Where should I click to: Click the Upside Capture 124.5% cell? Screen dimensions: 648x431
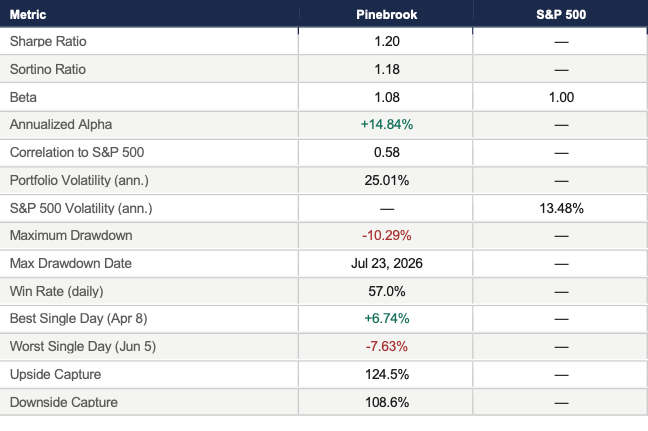tap(387, 374)
